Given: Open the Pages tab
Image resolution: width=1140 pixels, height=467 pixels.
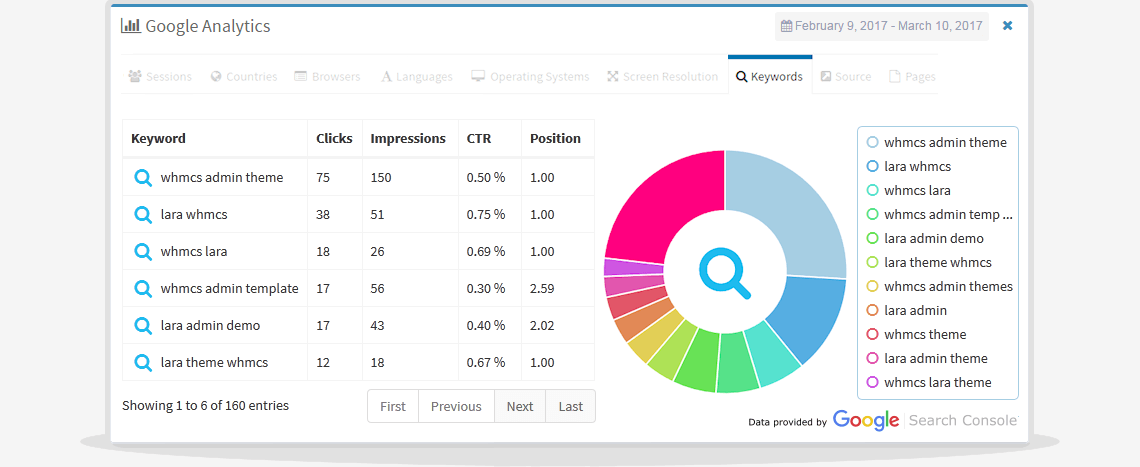Looking at the screenshot, I should point(912,76).
